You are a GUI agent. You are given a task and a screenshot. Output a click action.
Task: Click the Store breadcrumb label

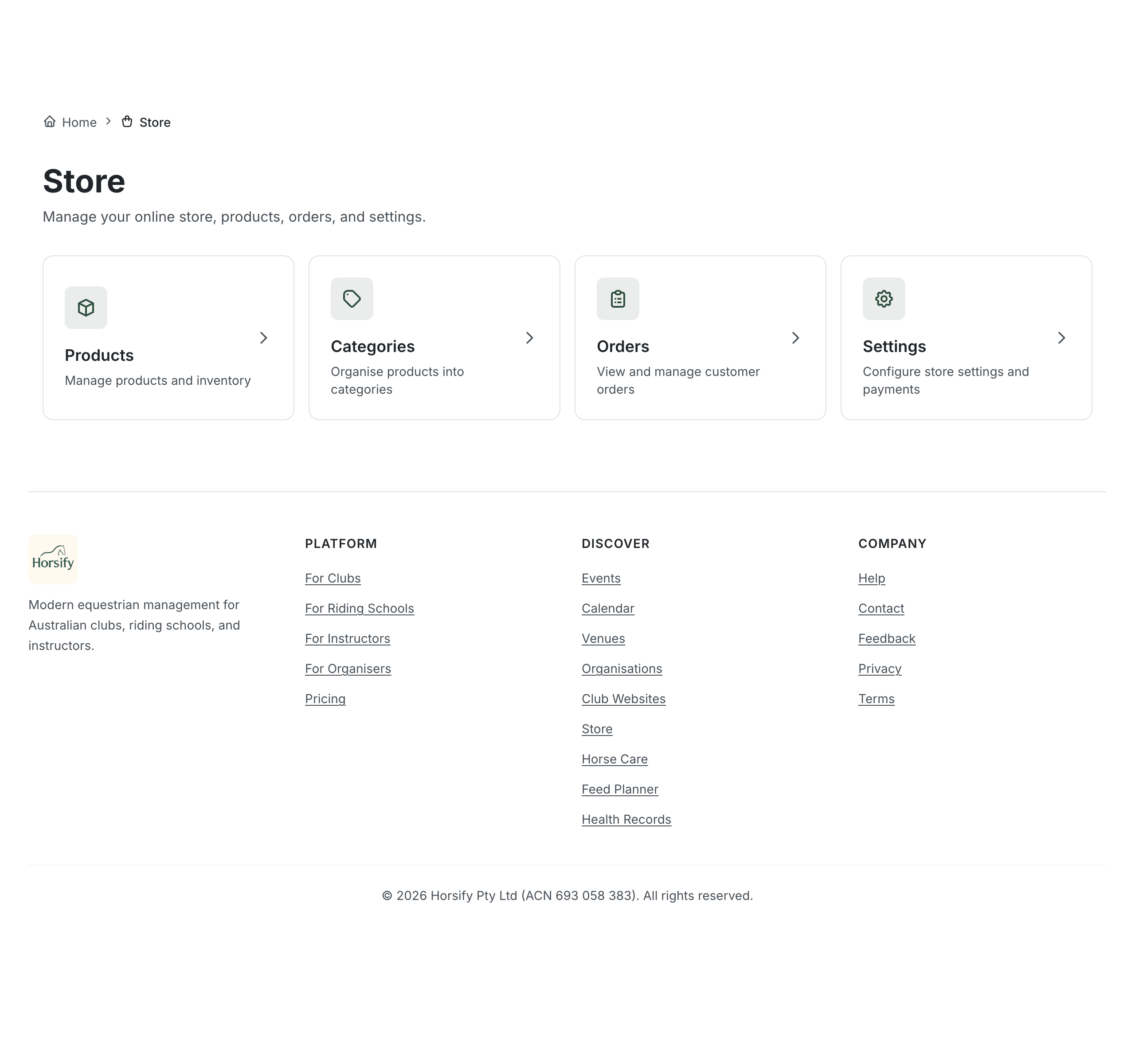pos(155,122)
